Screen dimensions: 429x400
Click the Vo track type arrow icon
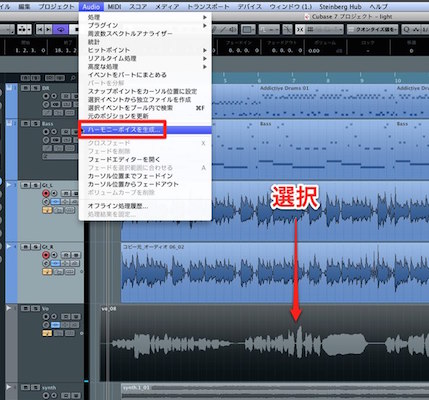click(9, 308)
